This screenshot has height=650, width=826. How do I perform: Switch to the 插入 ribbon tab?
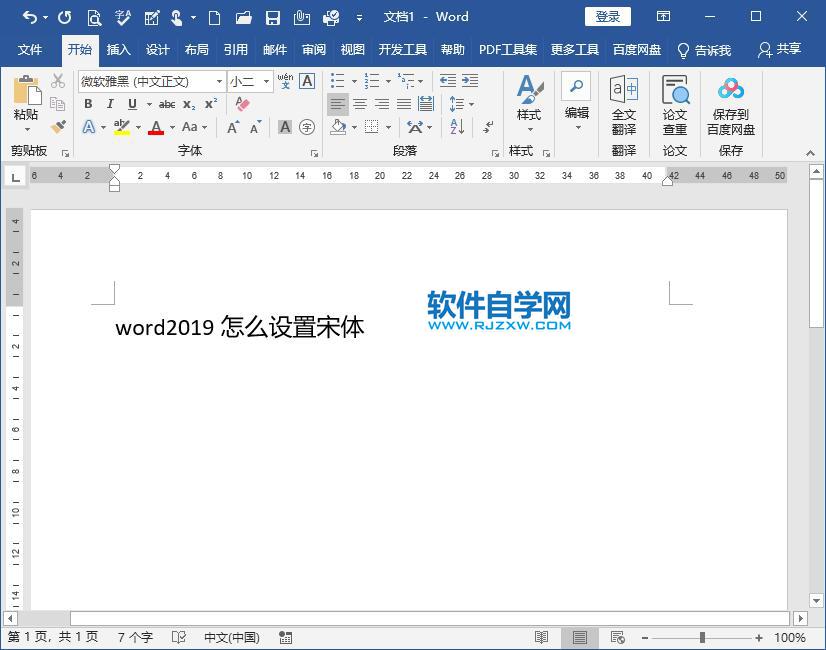click(118, 49)
